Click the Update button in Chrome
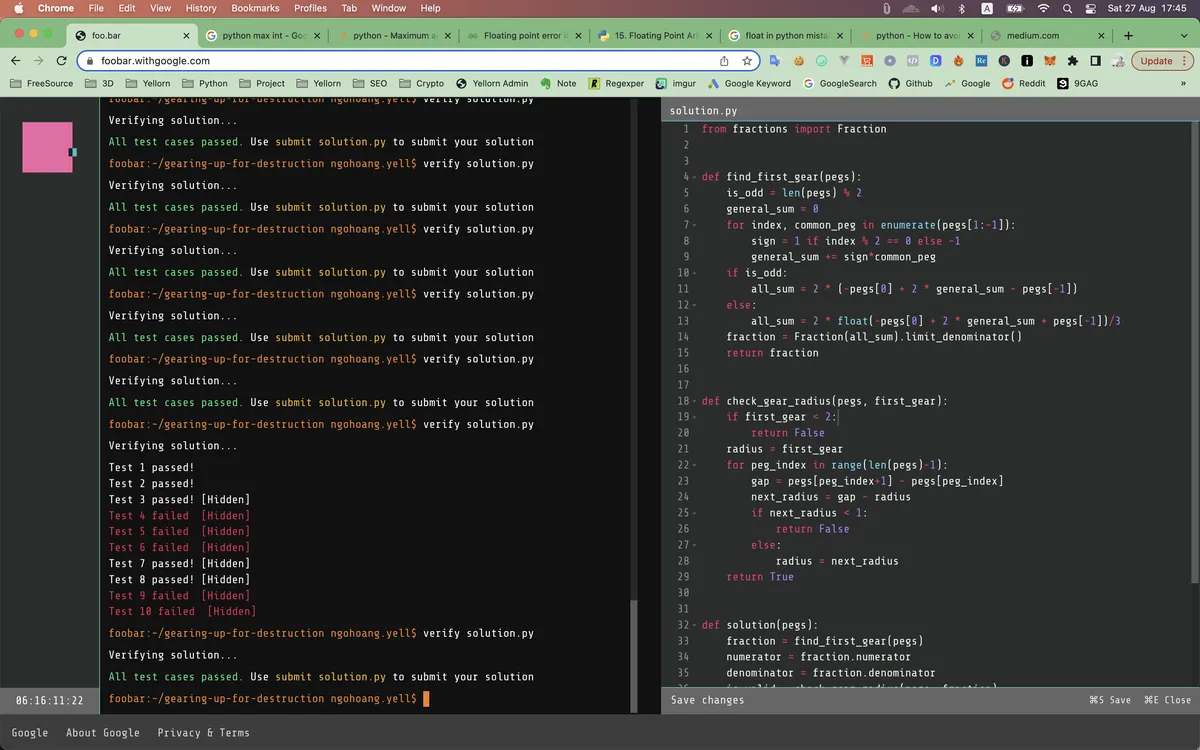 point(1162,61)
